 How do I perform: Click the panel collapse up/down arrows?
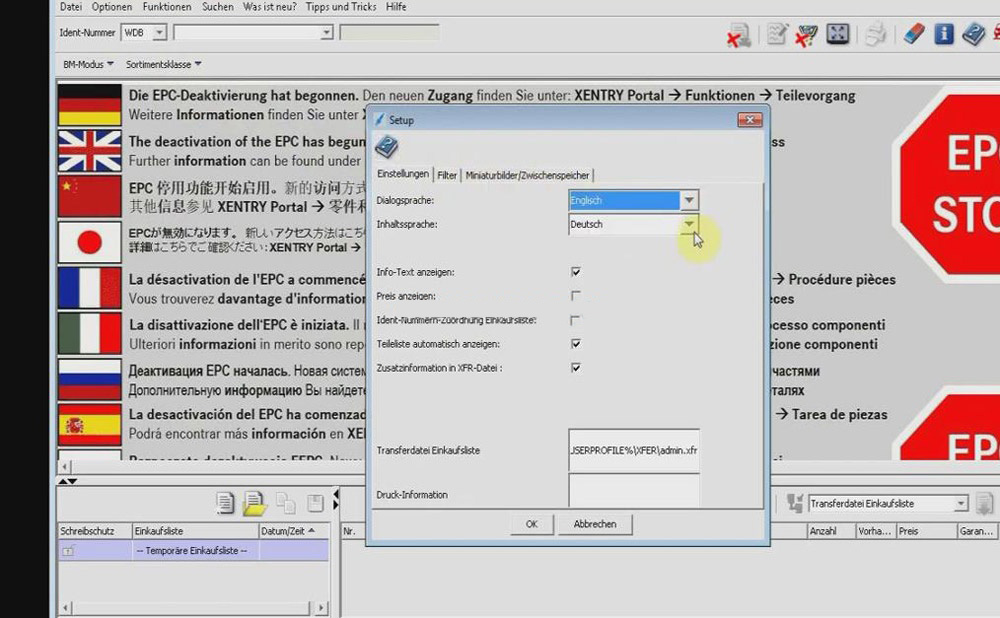point(68,482)
